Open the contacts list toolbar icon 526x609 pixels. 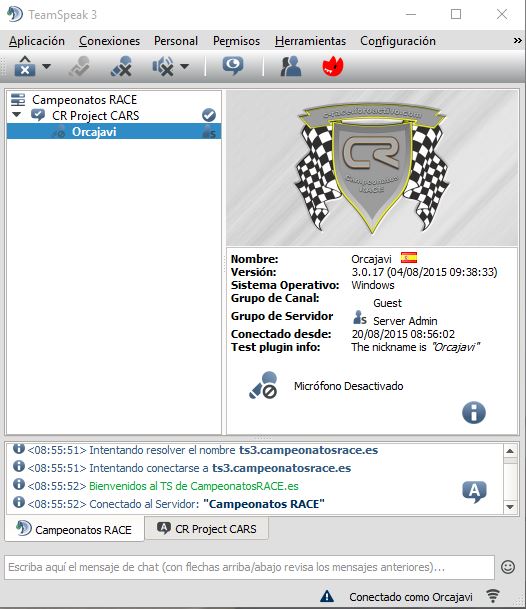click(291, 66)
